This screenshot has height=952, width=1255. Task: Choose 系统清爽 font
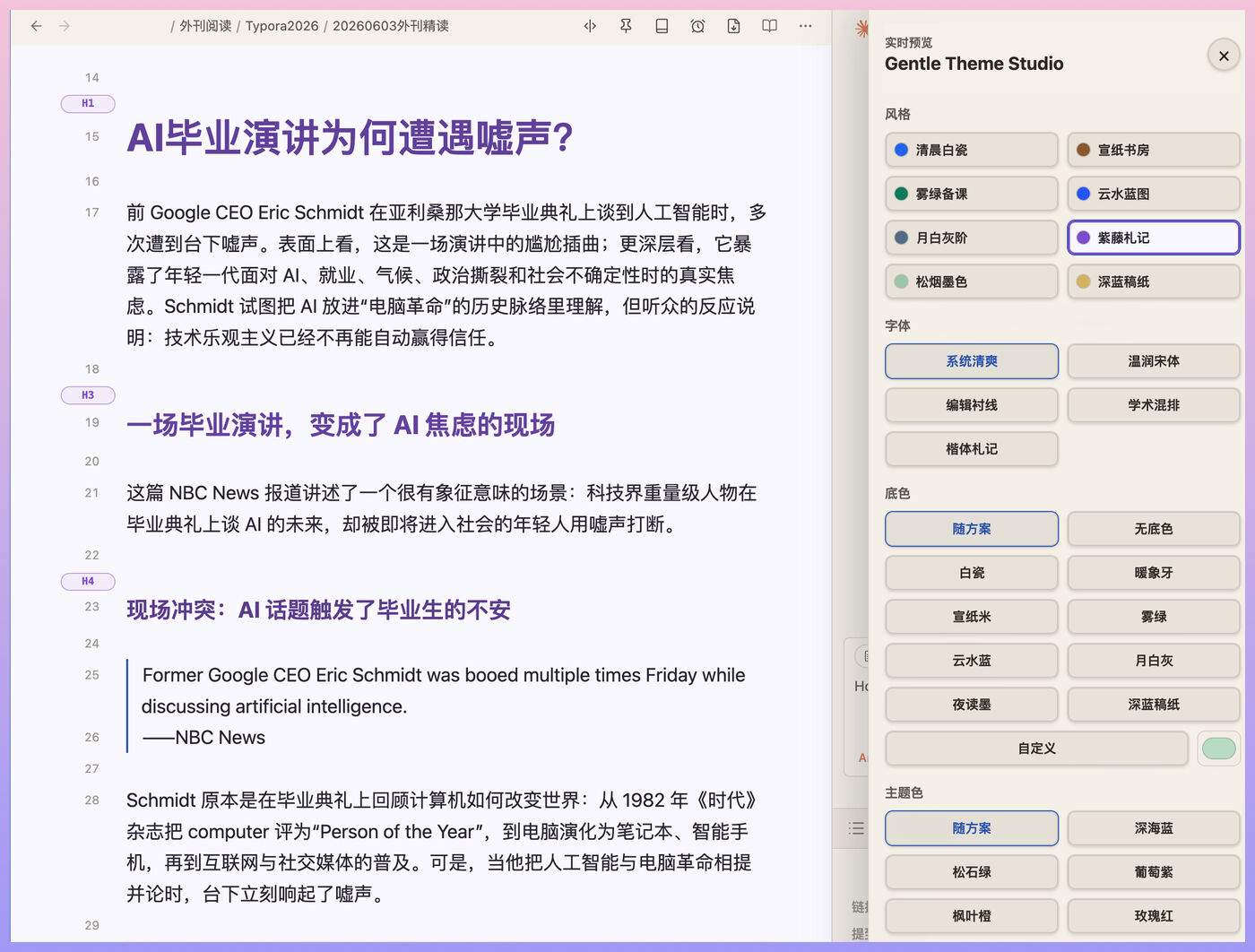tap(972, 361)
